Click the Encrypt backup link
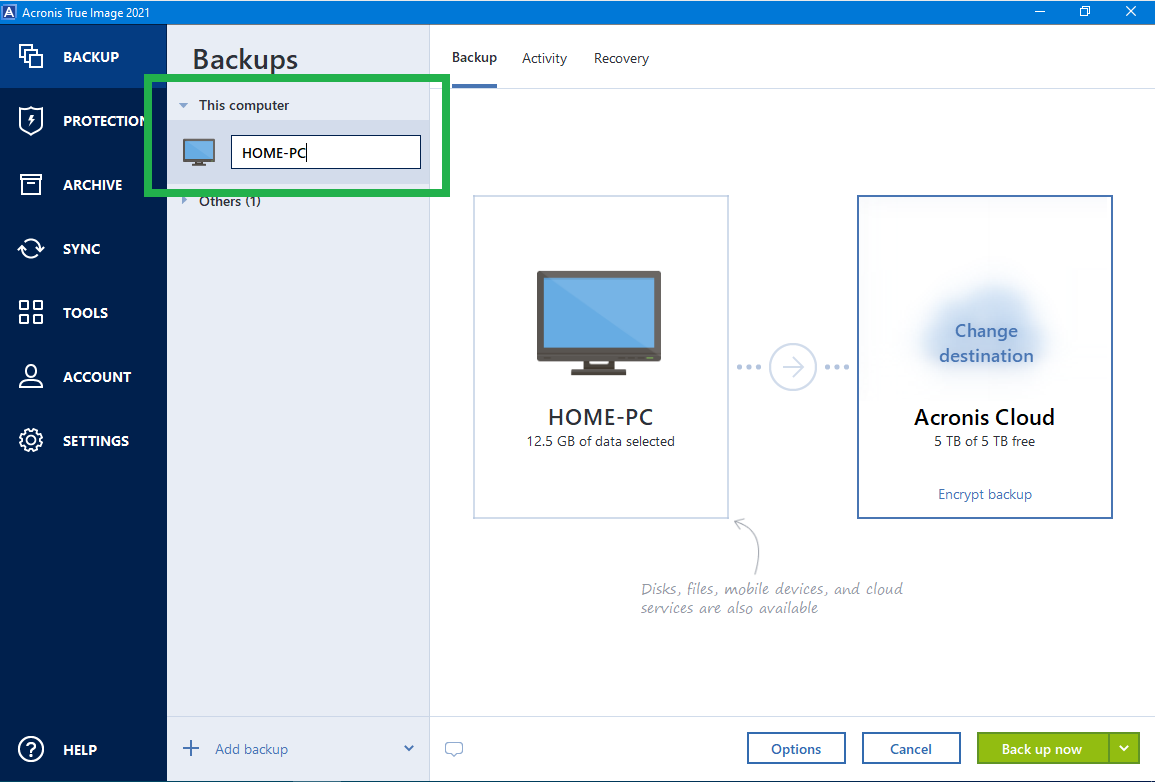Screen dimensions: 1155x782 point(984,494)
